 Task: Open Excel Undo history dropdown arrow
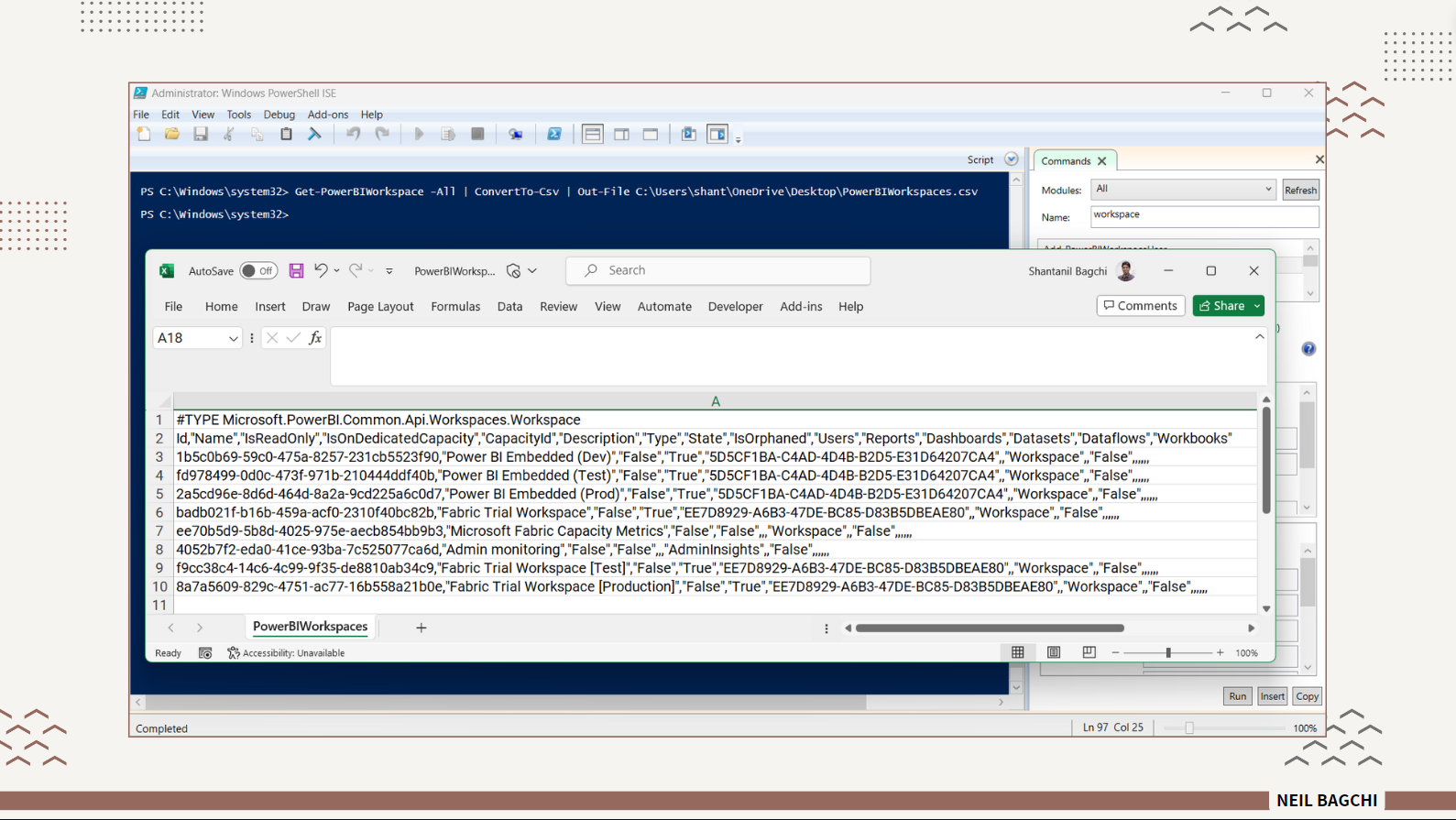point(336,271)
